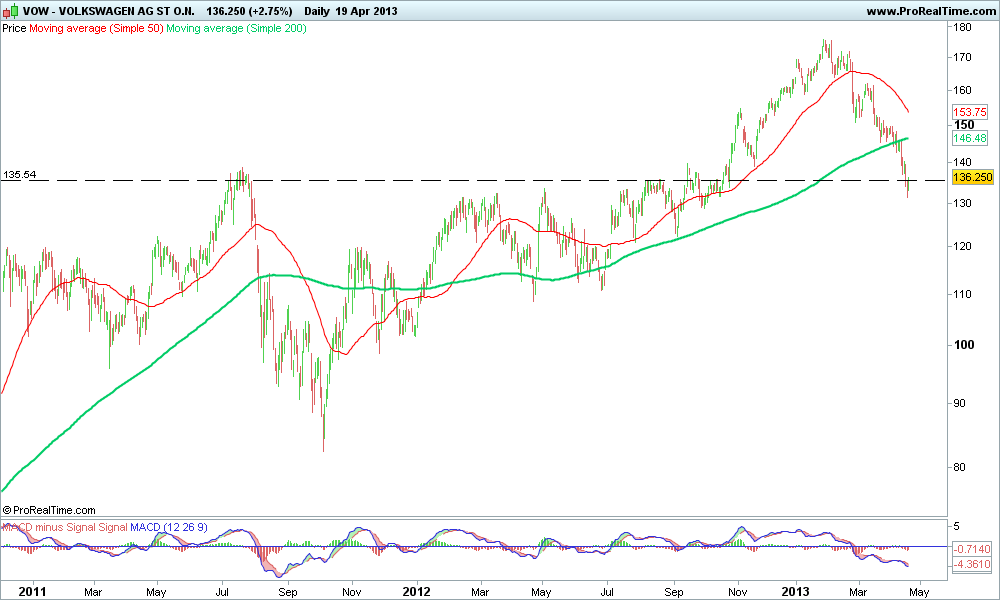
Task: Select the Daily timeframe label
Action: click(318, 11)
